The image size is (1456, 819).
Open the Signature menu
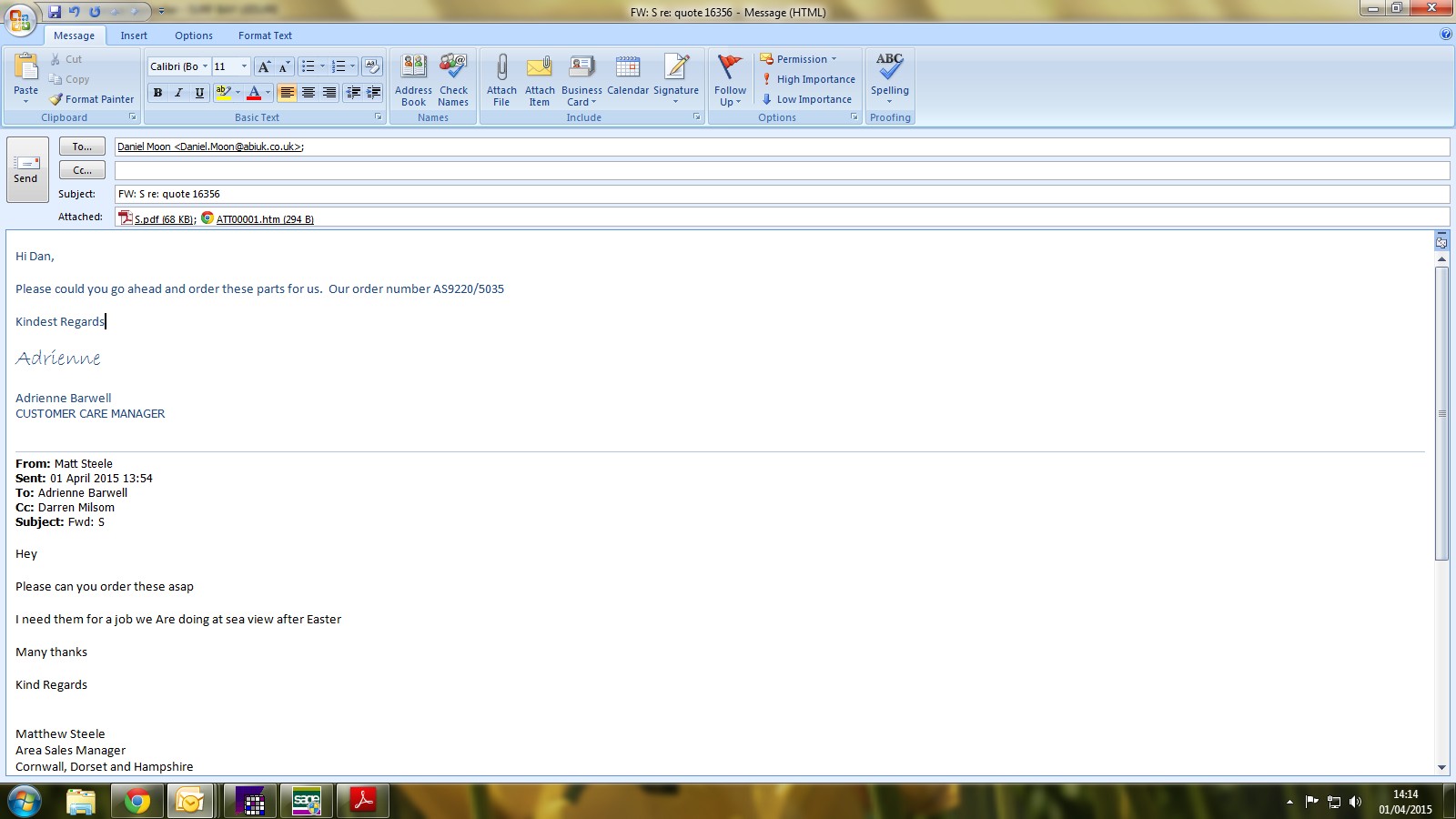(676, 80)
